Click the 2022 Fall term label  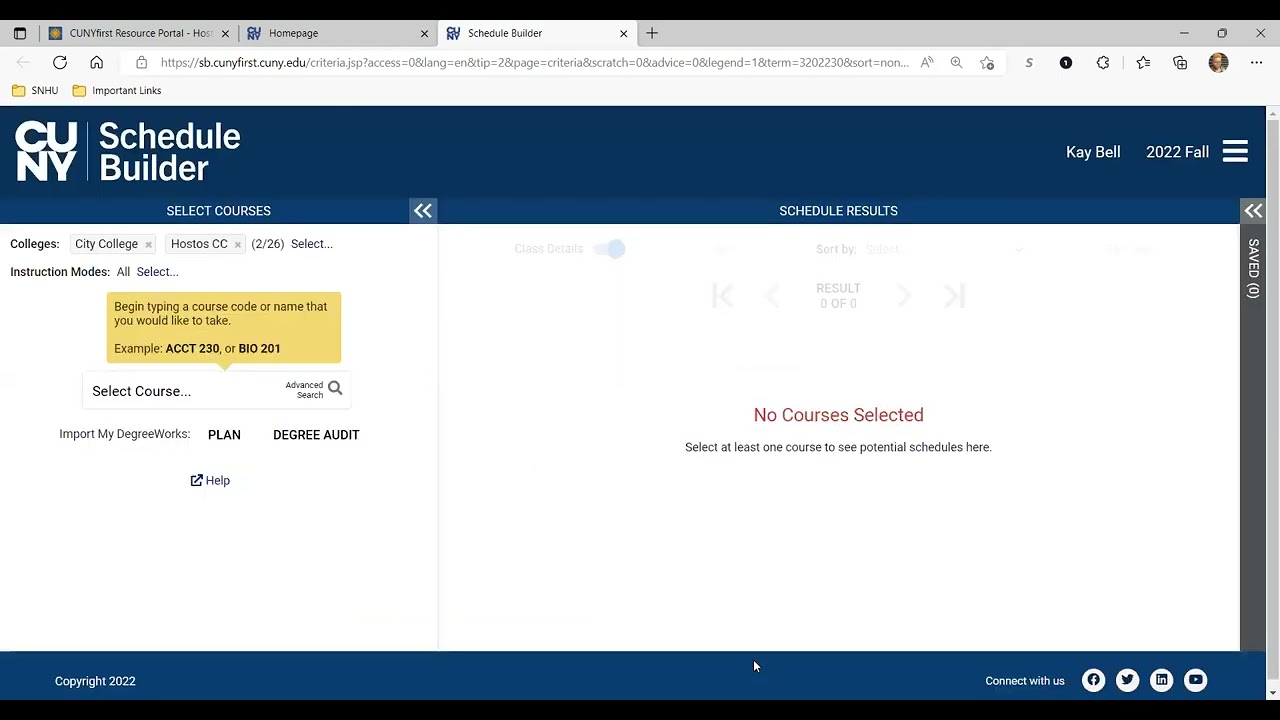coord(1177,152)
